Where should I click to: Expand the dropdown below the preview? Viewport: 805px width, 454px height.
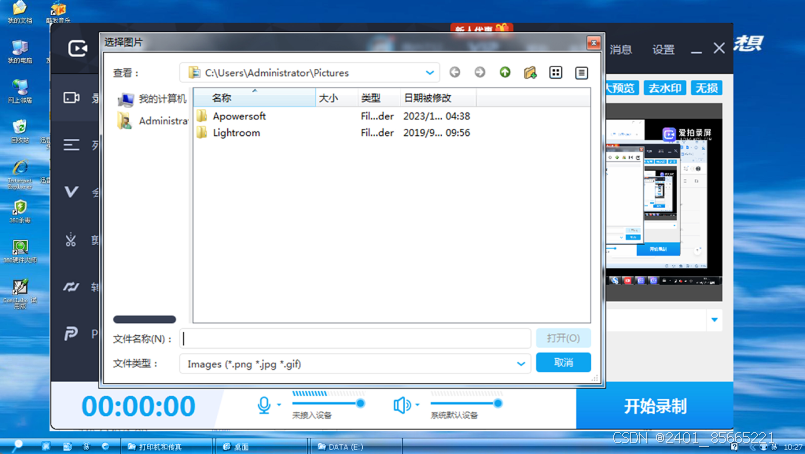click(x=714, y=319)
